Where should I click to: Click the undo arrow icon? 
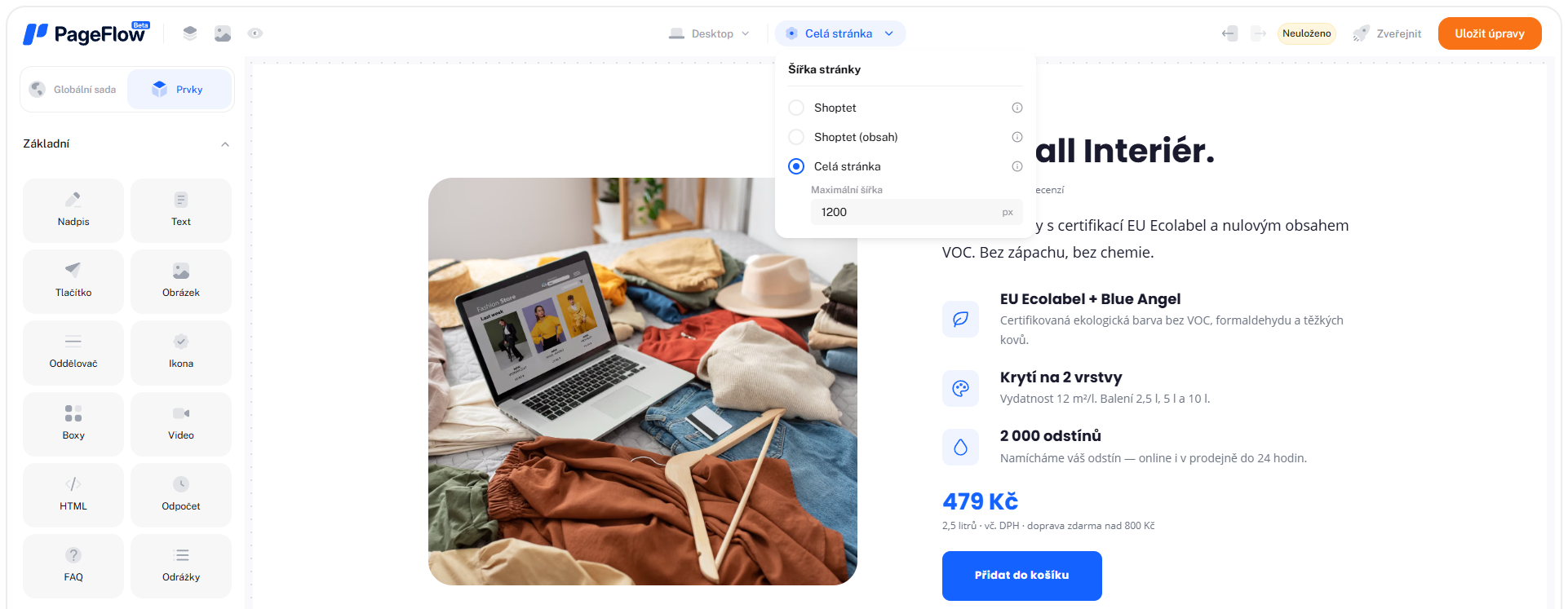click(1229, 33)
